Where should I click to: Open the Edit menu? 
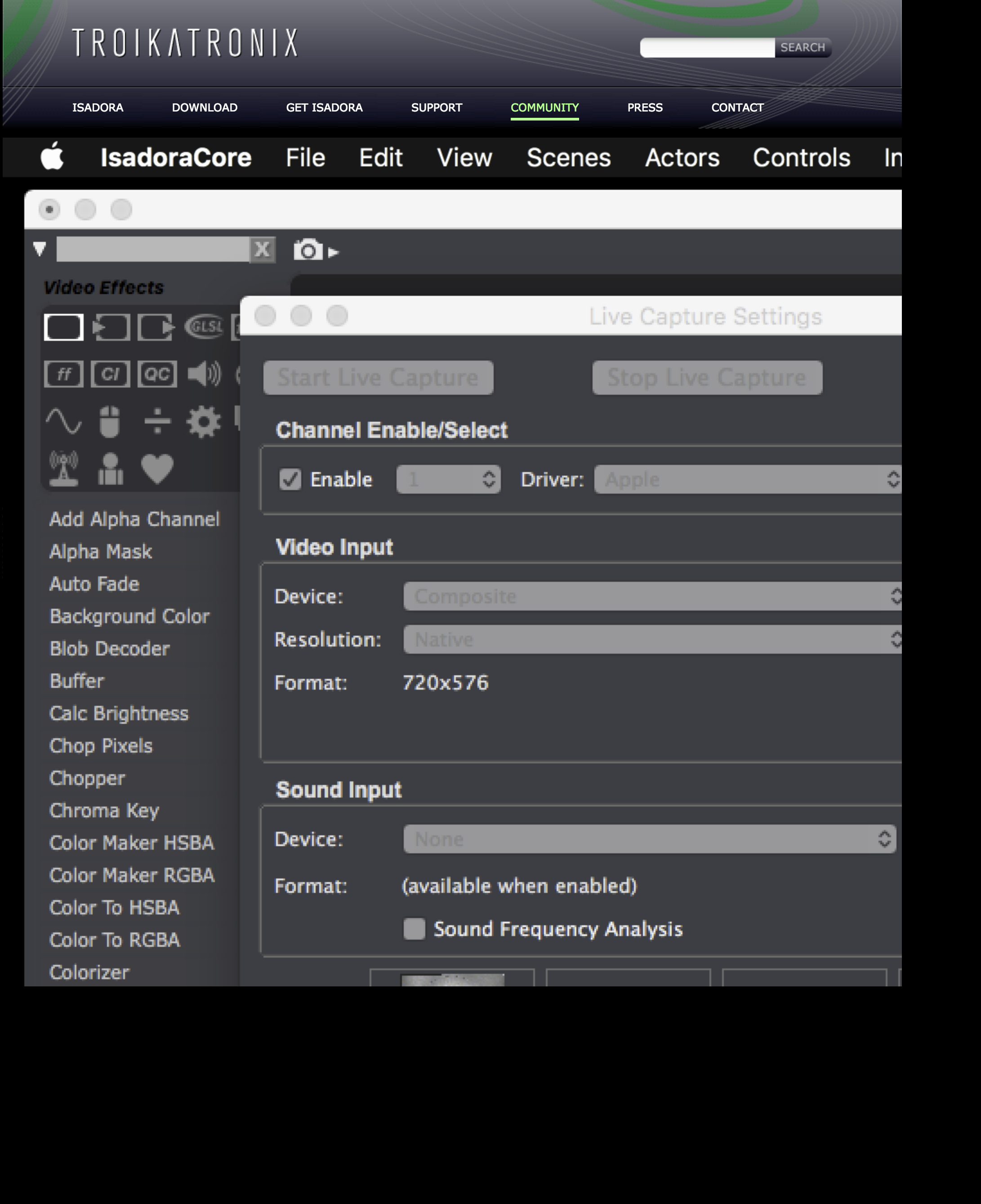click(x=381, y=158)
